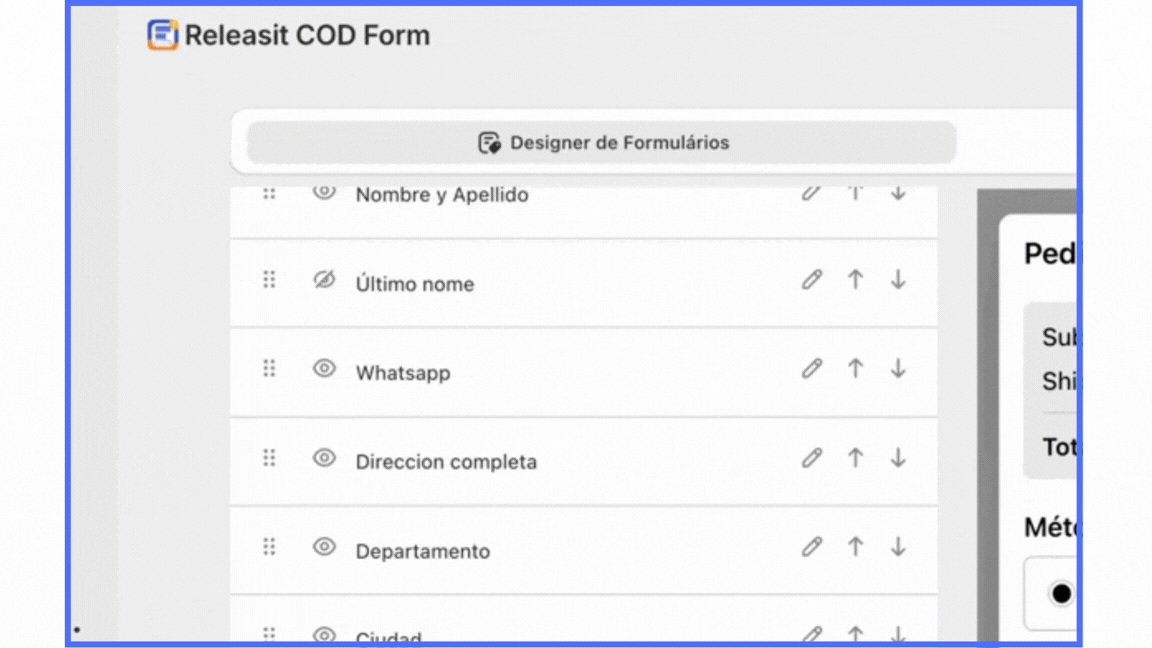Click the Direccion completa field label
Image resolution: width=1152 pixels, height=648 pixels.
(446, 462)
